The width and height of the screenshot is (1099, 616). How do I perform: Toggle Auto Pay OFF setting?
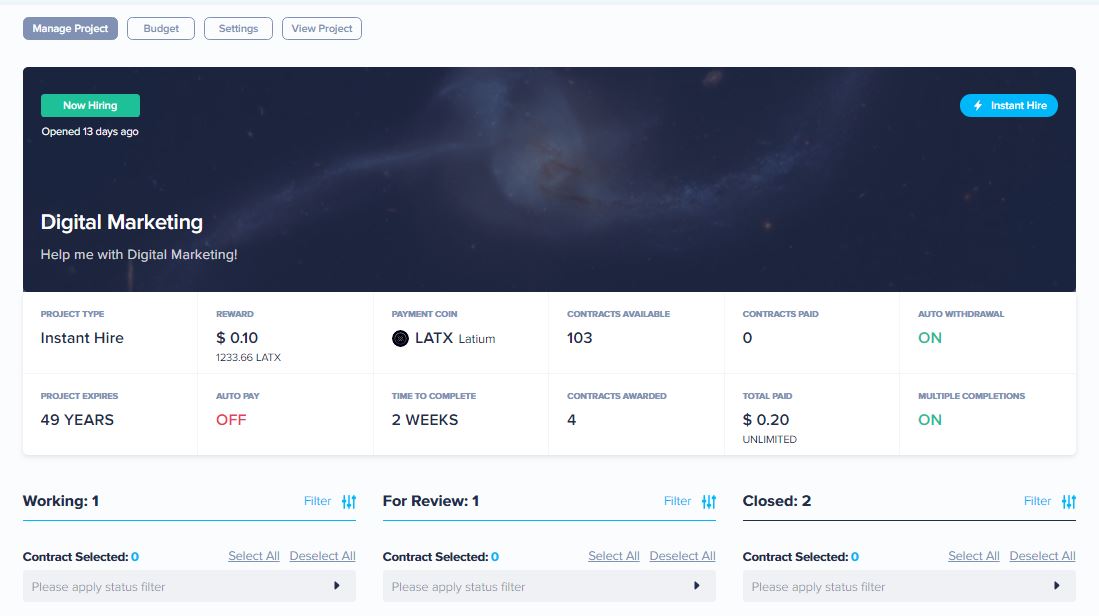[232, 419]
